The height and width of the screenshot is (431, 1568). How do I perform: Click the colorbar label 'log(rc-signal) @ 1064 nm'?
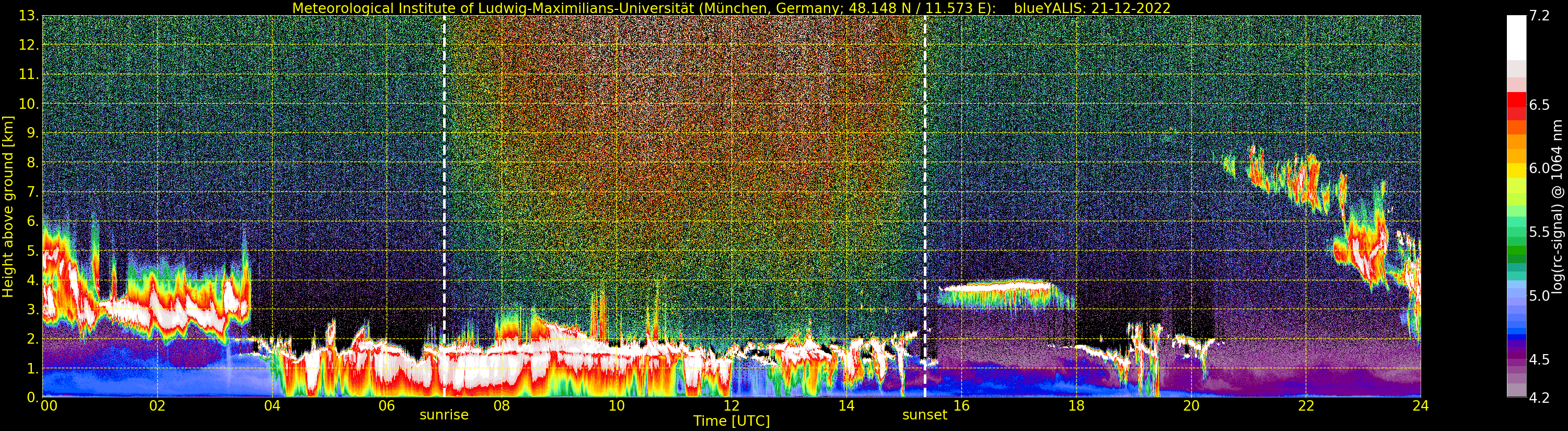[x=1558, y=207]
